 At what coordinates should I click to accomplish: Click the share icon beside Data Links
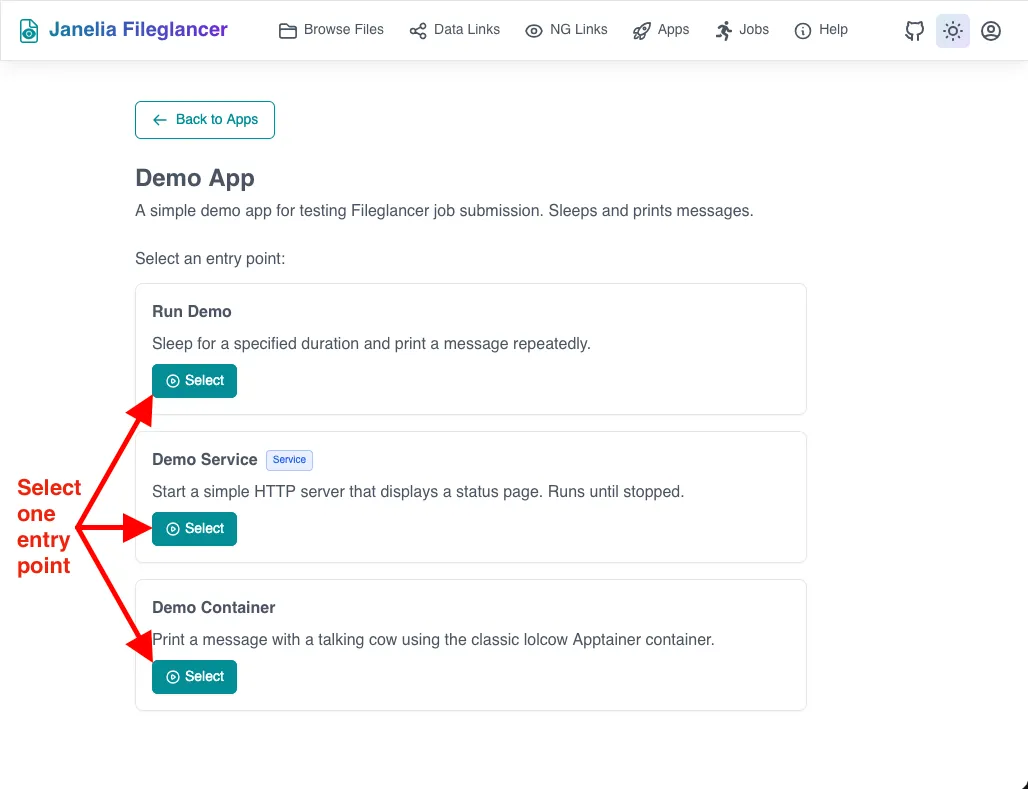point(418,31)
